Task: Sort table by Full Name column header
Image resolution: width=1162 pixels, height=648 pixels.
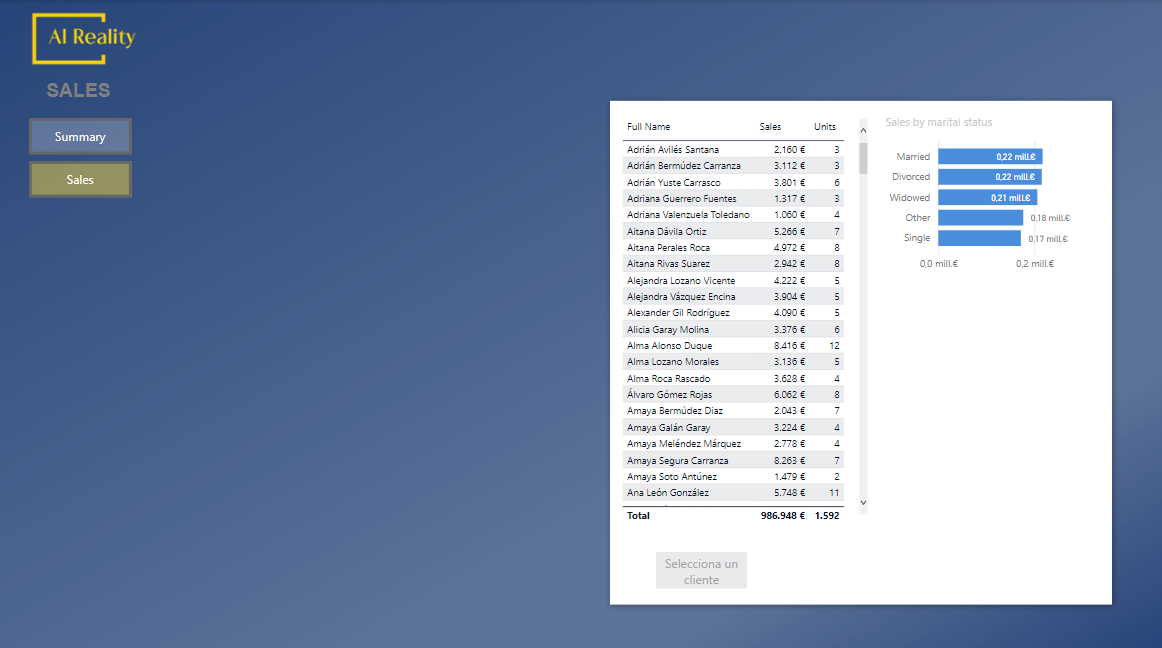Action: pyautogui.click(x=649, y=127)
